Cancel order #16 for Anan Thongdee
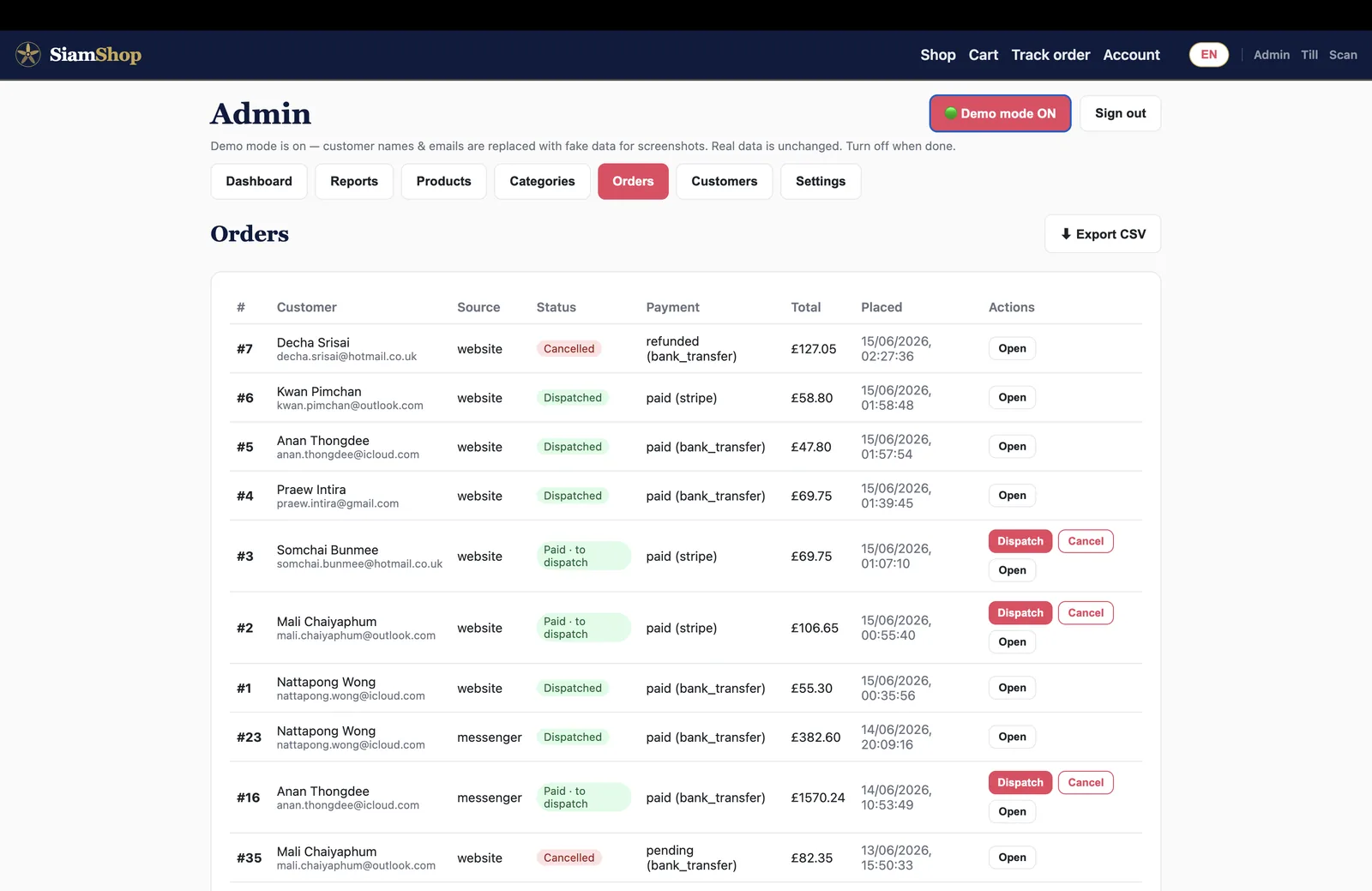The image size is (1372, 891). (x=1086, y=783)
